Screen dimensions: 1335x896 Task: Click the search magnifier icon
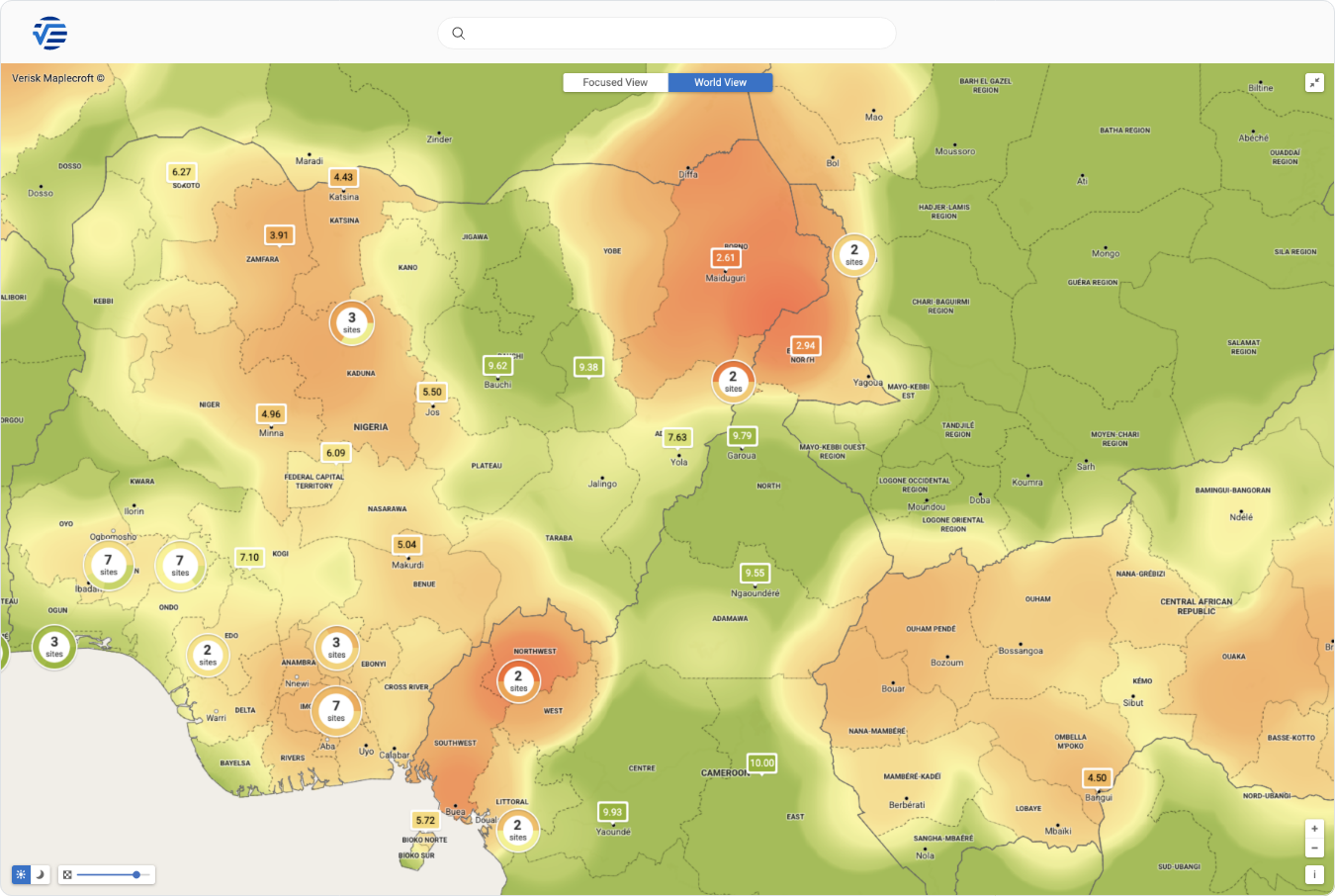(458, 33)
